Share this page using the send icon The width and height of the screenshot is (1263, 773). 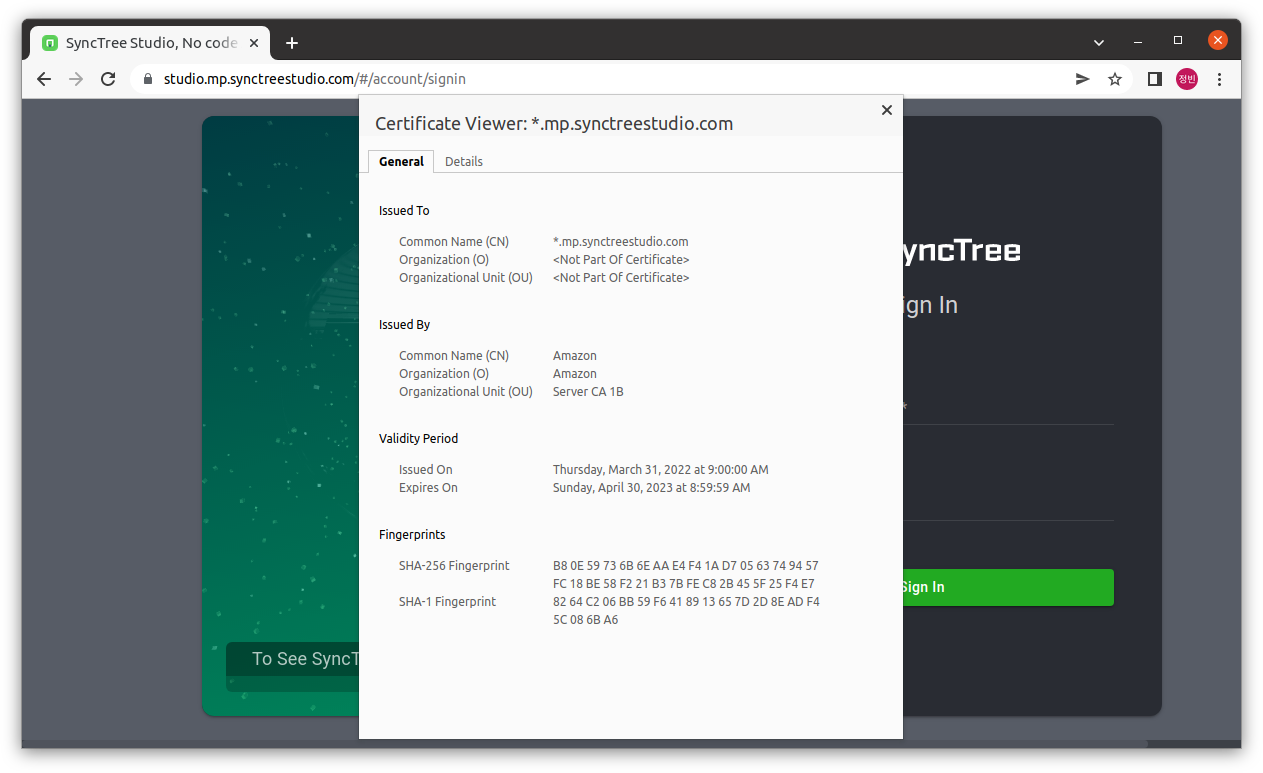pyautogui.click(x=1082, y=79)
